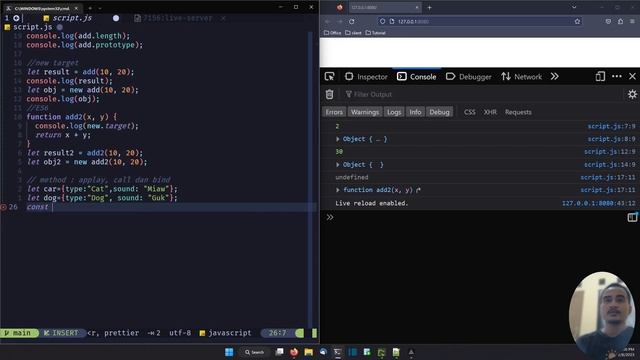The height and width of the screenshot is (360, 640).
Task: Bookmark this page with star icon
Action: coord(577,21)
